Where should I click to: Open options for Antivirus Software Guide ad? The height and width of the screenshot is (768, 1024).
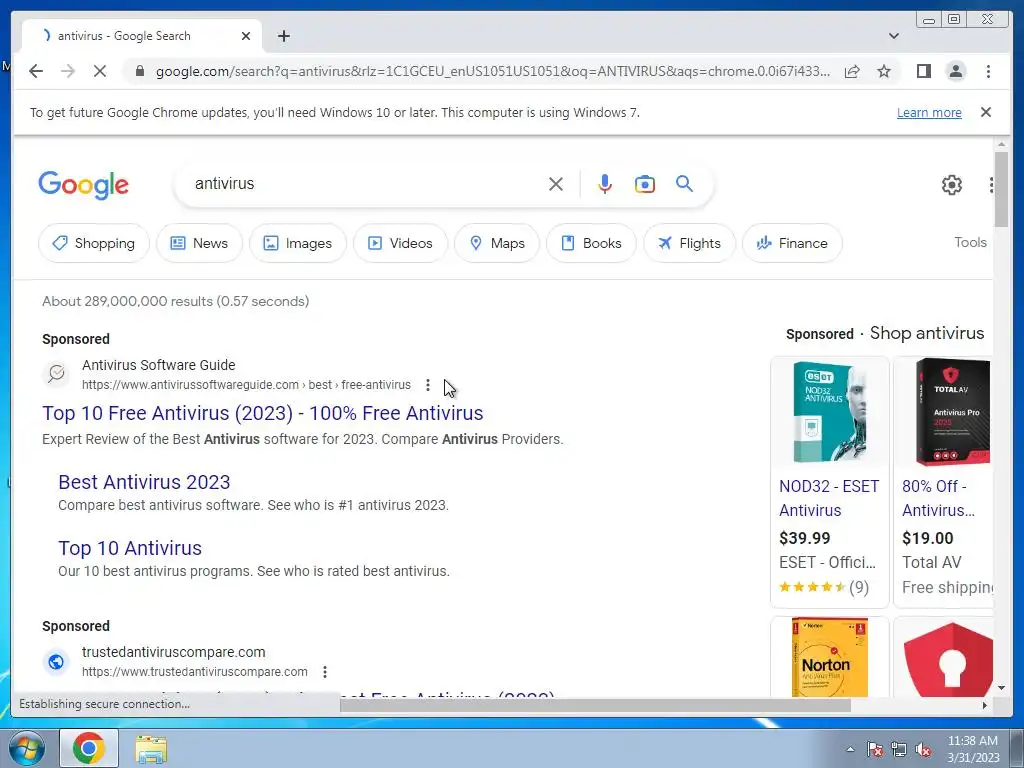[428, 385]
